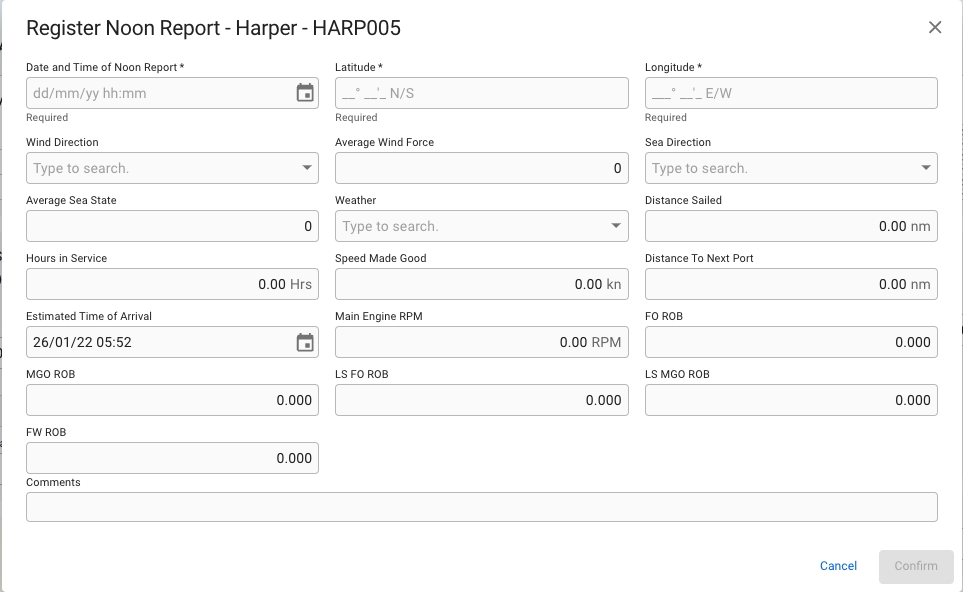Screen dimensions: 963x592
Task: Edit the Main Engine RPM field
Action: pos(481,342)
